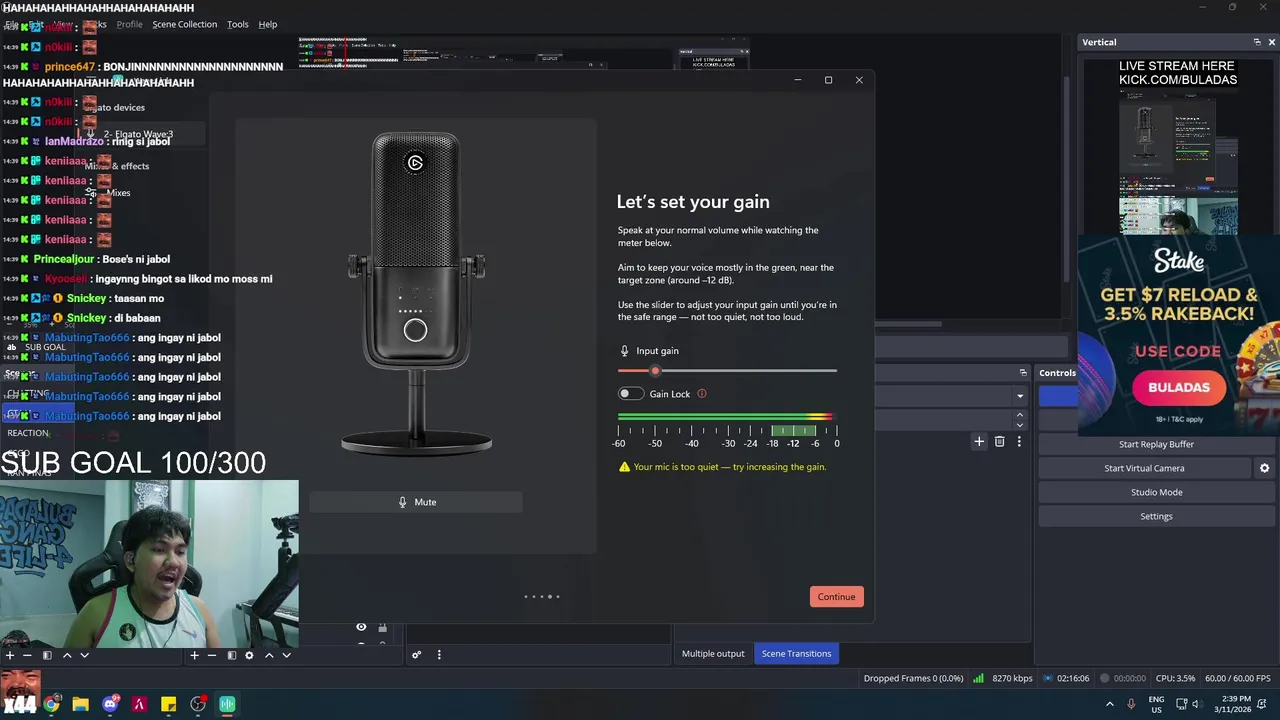Show hidden icons in the system tray
The image size is (1280, 720).
pyautogui.click(x=1109, y=704)
